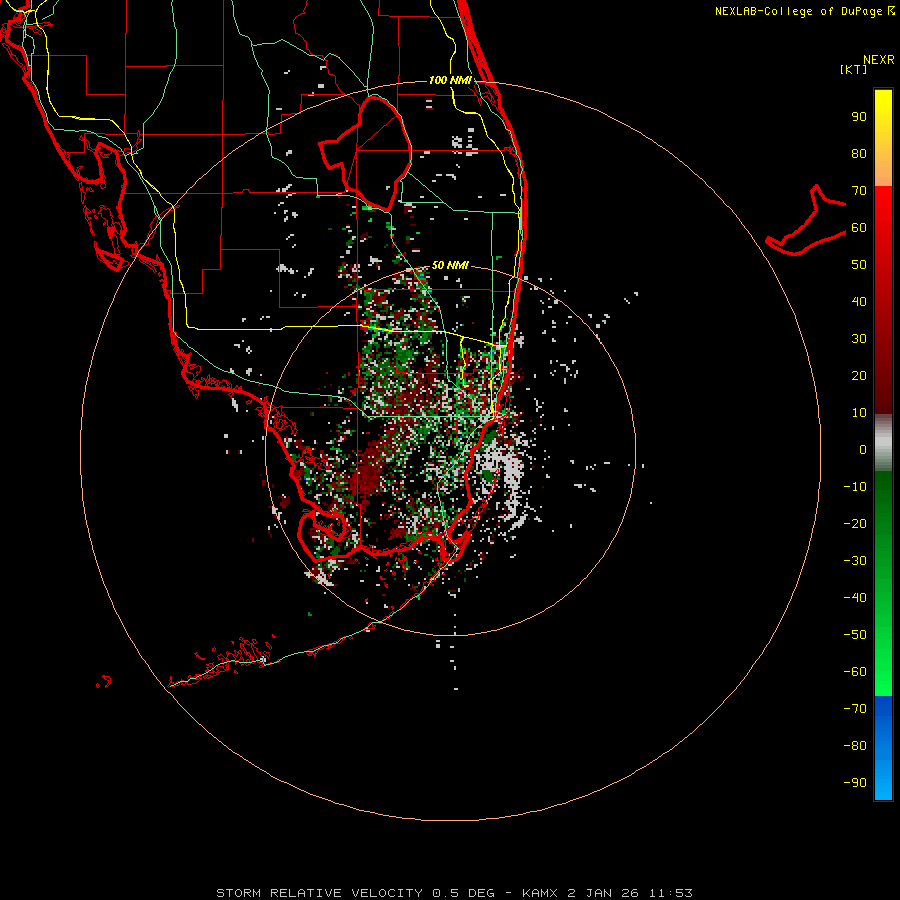Click the 20 value on the velocity scale
Viewport: 900px width, 900px height.
(859, 376)
